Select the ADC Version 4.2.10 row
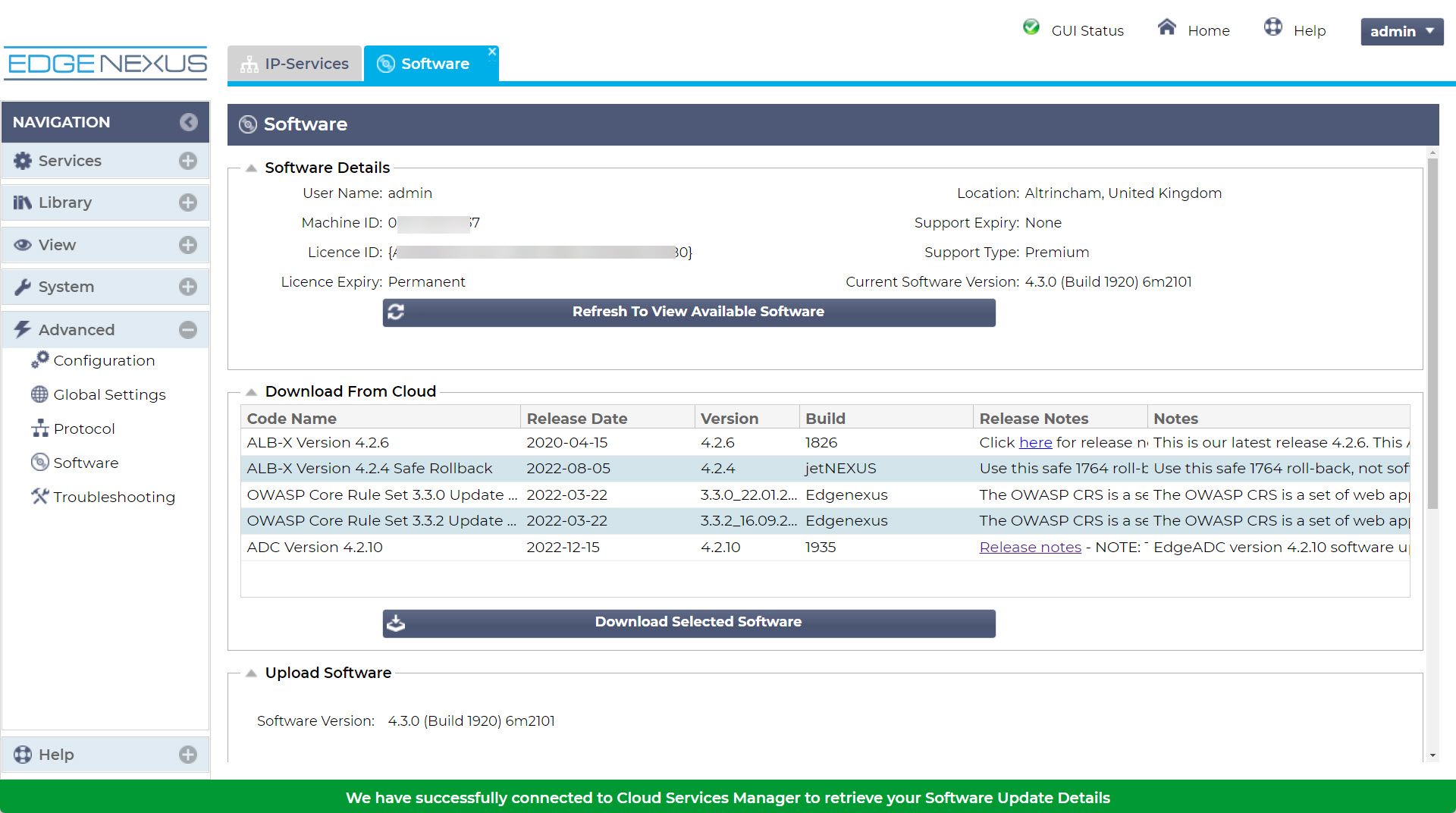This screenshot has height=813, width=1456. tap(825, 547)
